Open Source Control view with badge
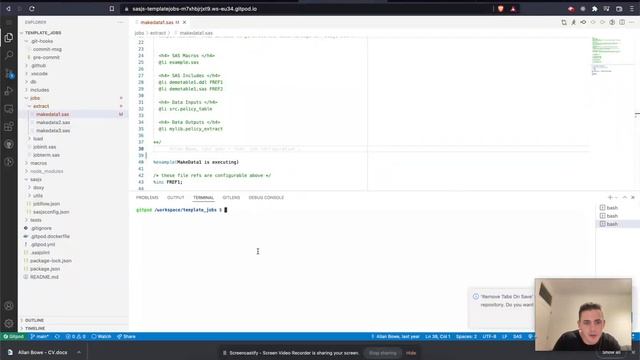The image size is (640, 360). [9, 73]
